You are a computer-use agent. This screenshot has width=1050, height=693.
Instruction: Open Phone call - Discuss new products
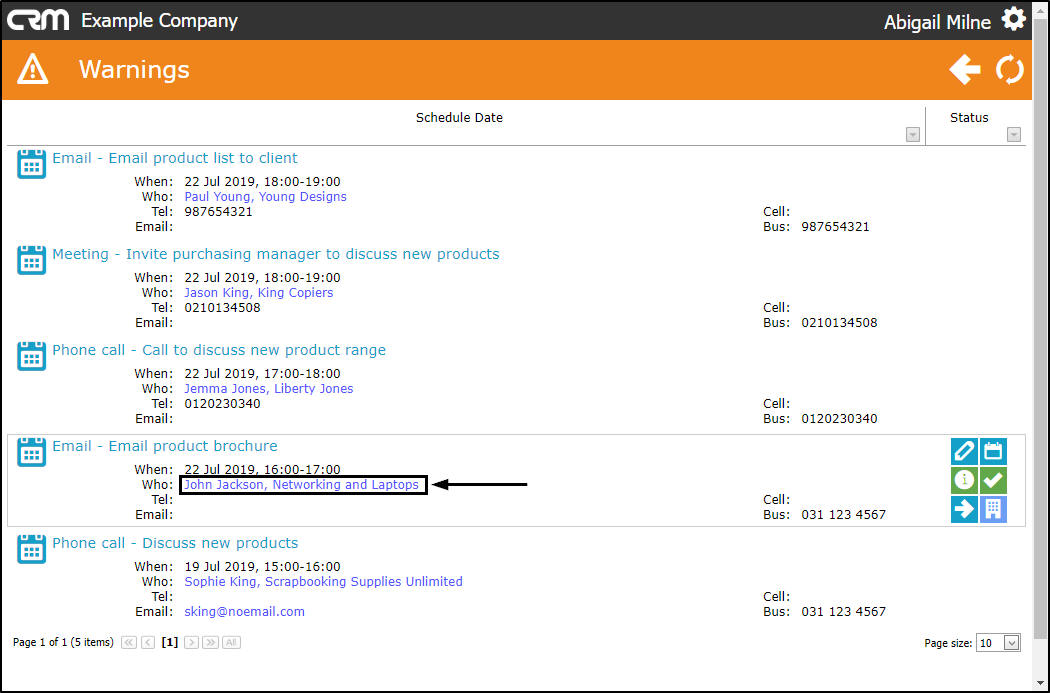175,543
